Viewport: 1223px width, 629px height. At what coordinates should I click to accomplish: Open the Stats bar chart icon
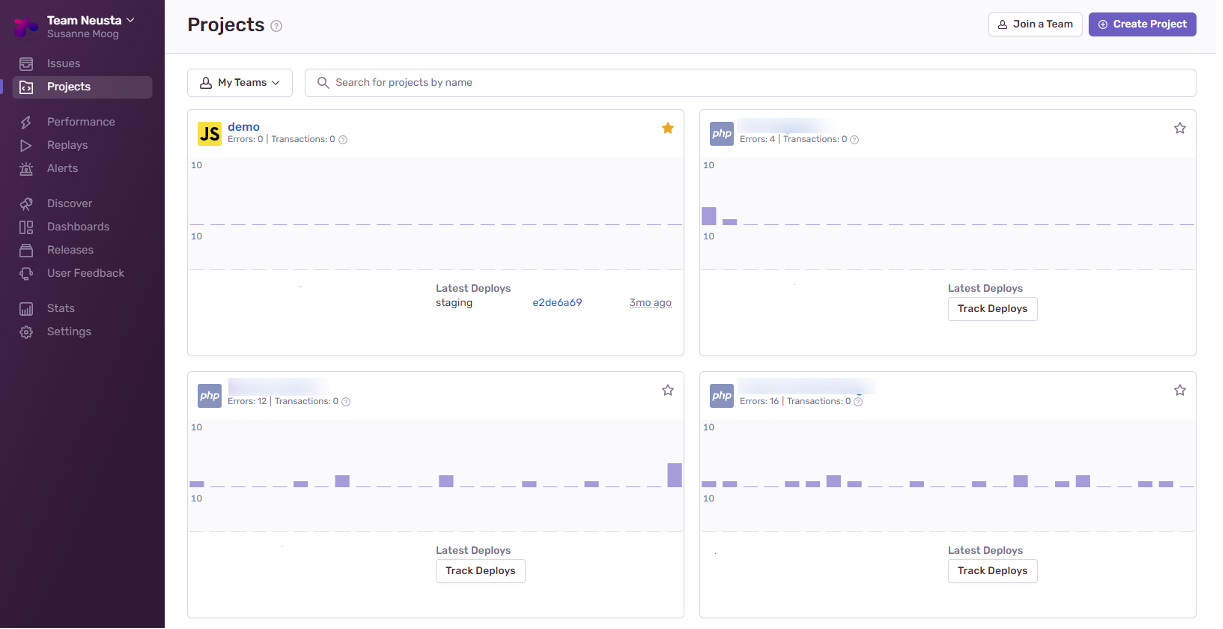pos(26,309)
